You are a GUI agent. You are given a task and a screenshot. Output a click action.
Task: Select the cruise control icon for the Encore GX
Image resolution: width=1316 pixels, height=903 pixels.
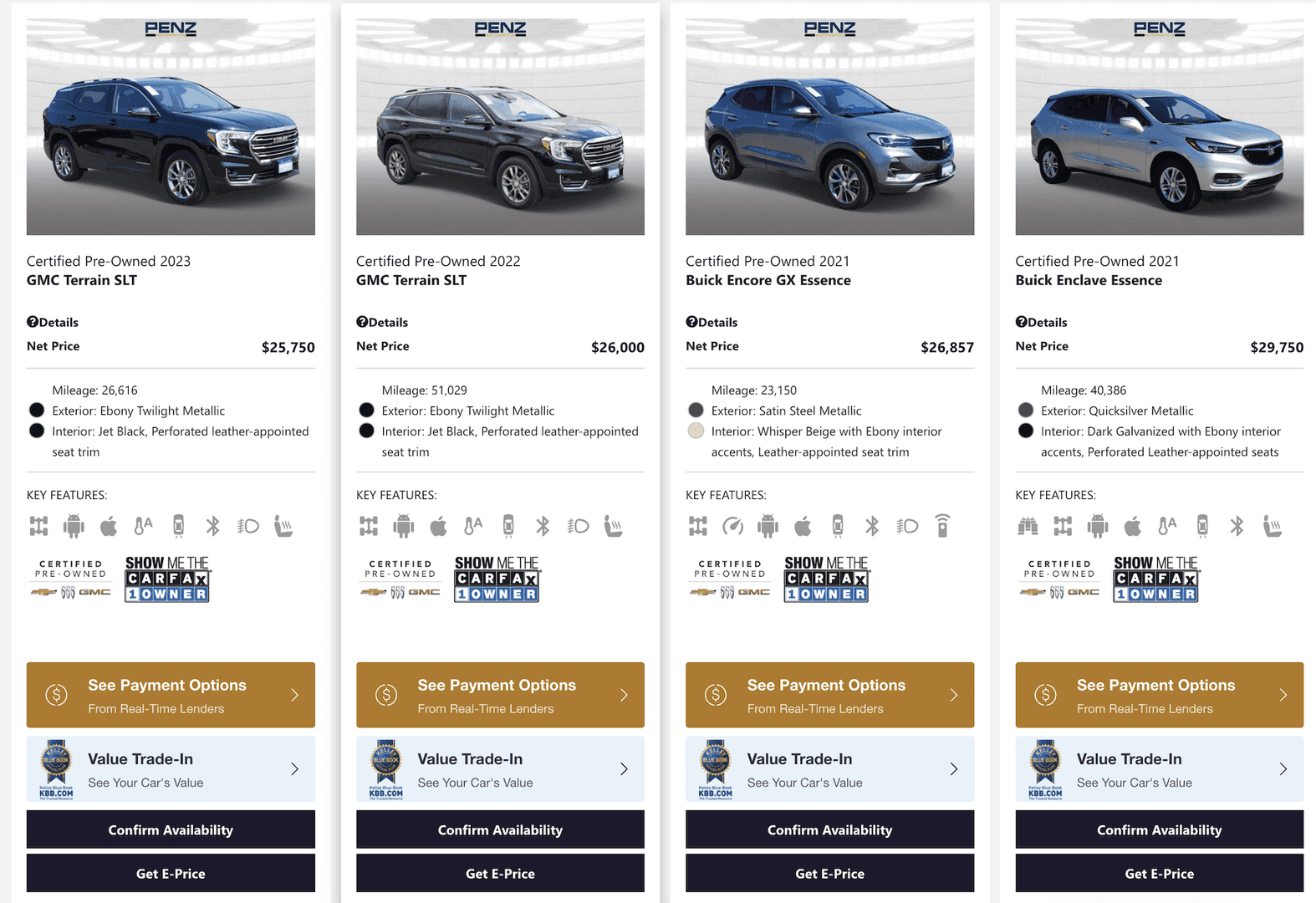tap(733, 526)
